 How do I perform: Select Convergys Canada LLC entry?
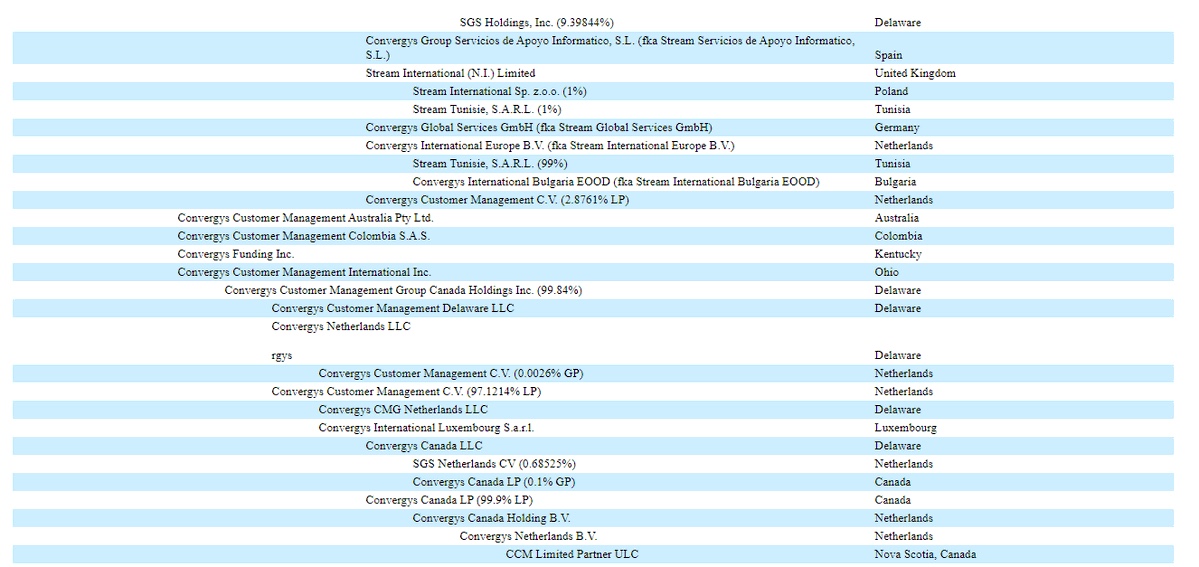point(424,446)
